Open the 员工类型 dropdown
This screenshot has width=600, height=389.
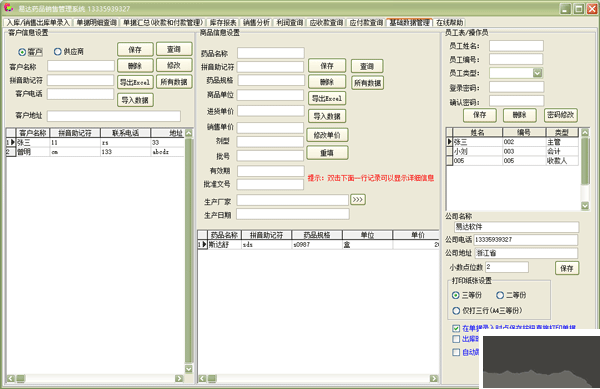coord(538,73)
